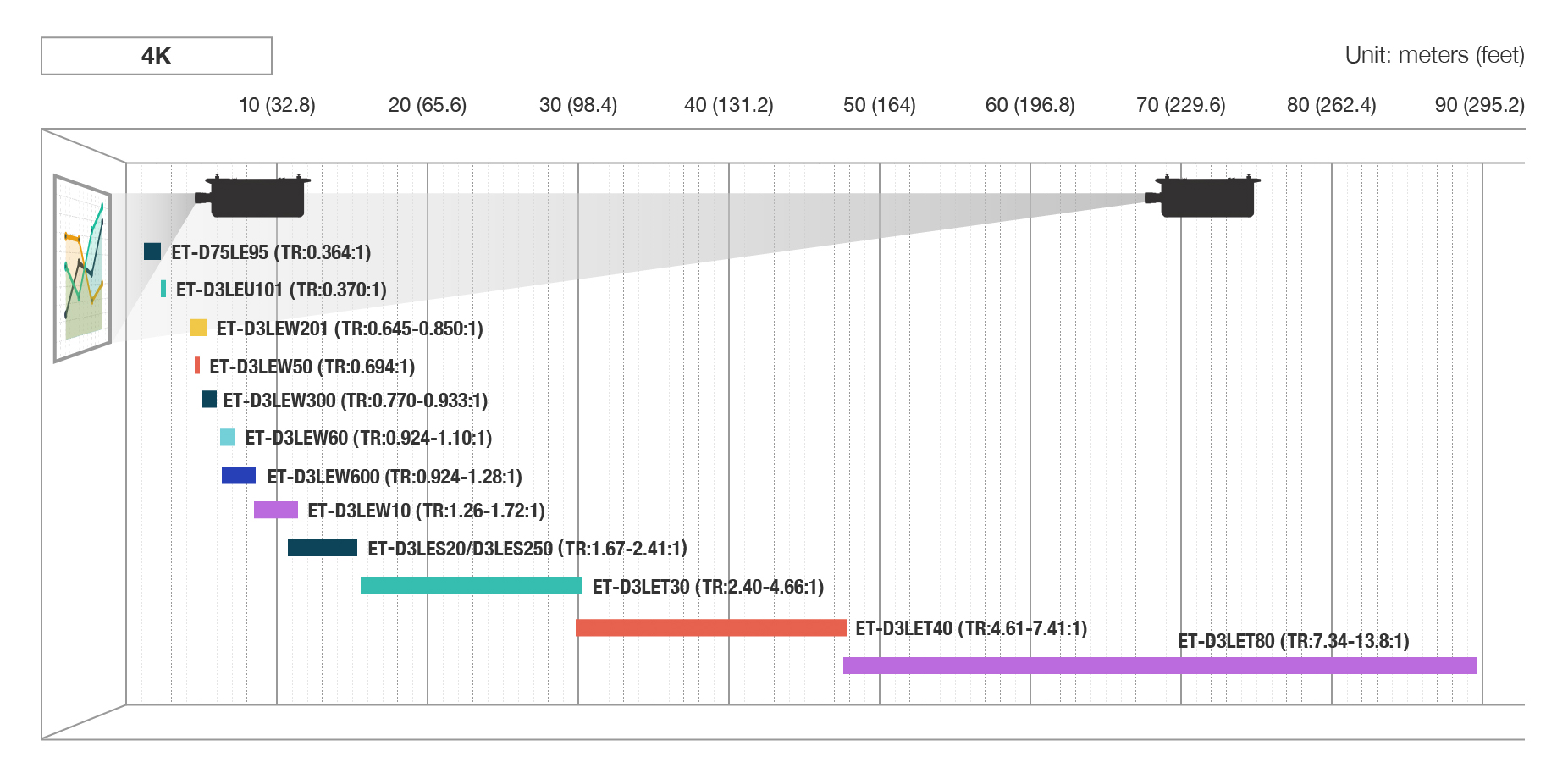
Task: Click the red ET-D3LET40 range bar
Action: pyautogui.click(x=711, y=627)
